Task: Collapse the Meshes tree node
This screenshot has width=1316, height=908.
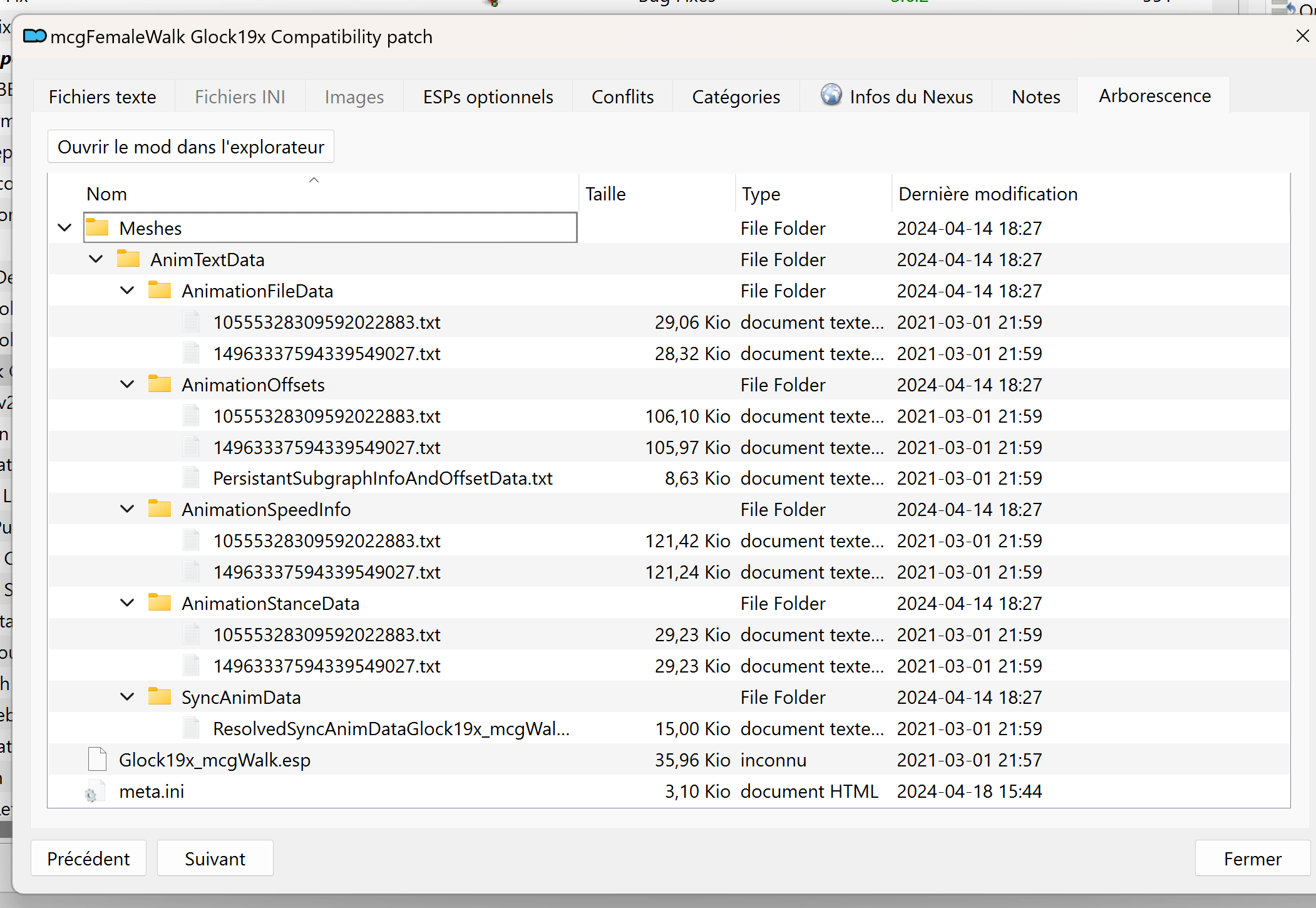Action: coord(64,227)
